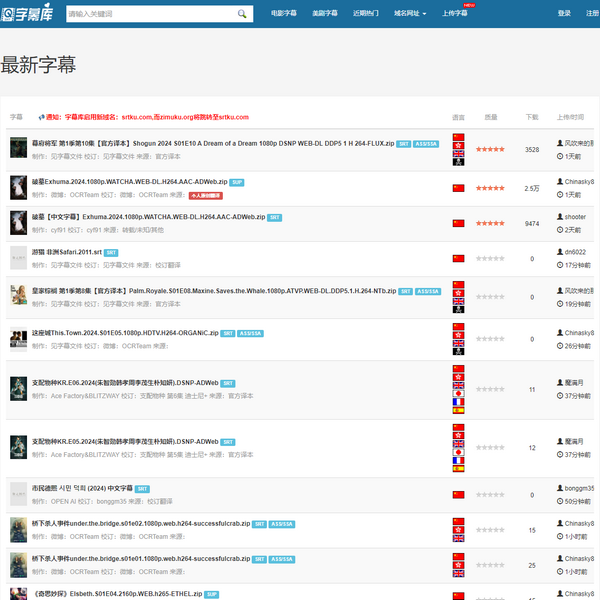This screenshot has width=600, height=600.
Task: Click the Shogun poster thumbnail
Action: point(18,148)
